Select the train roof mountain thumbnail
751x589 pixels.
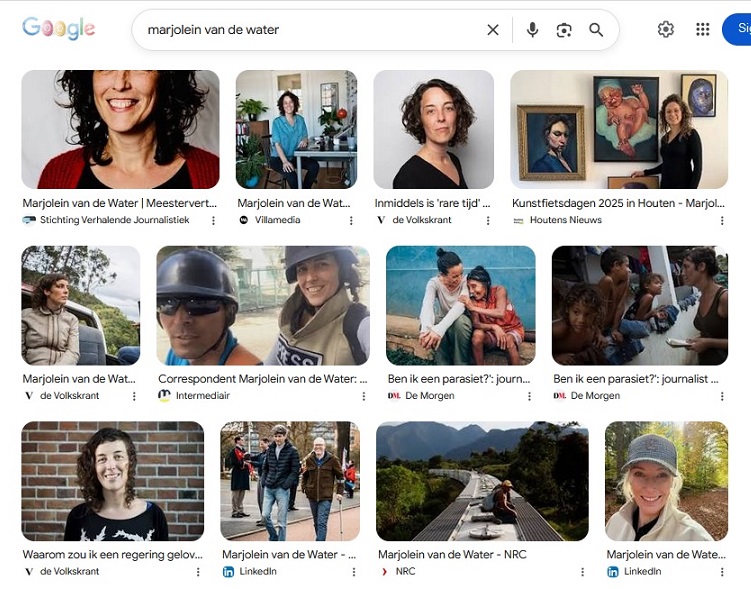pos(482,481)
